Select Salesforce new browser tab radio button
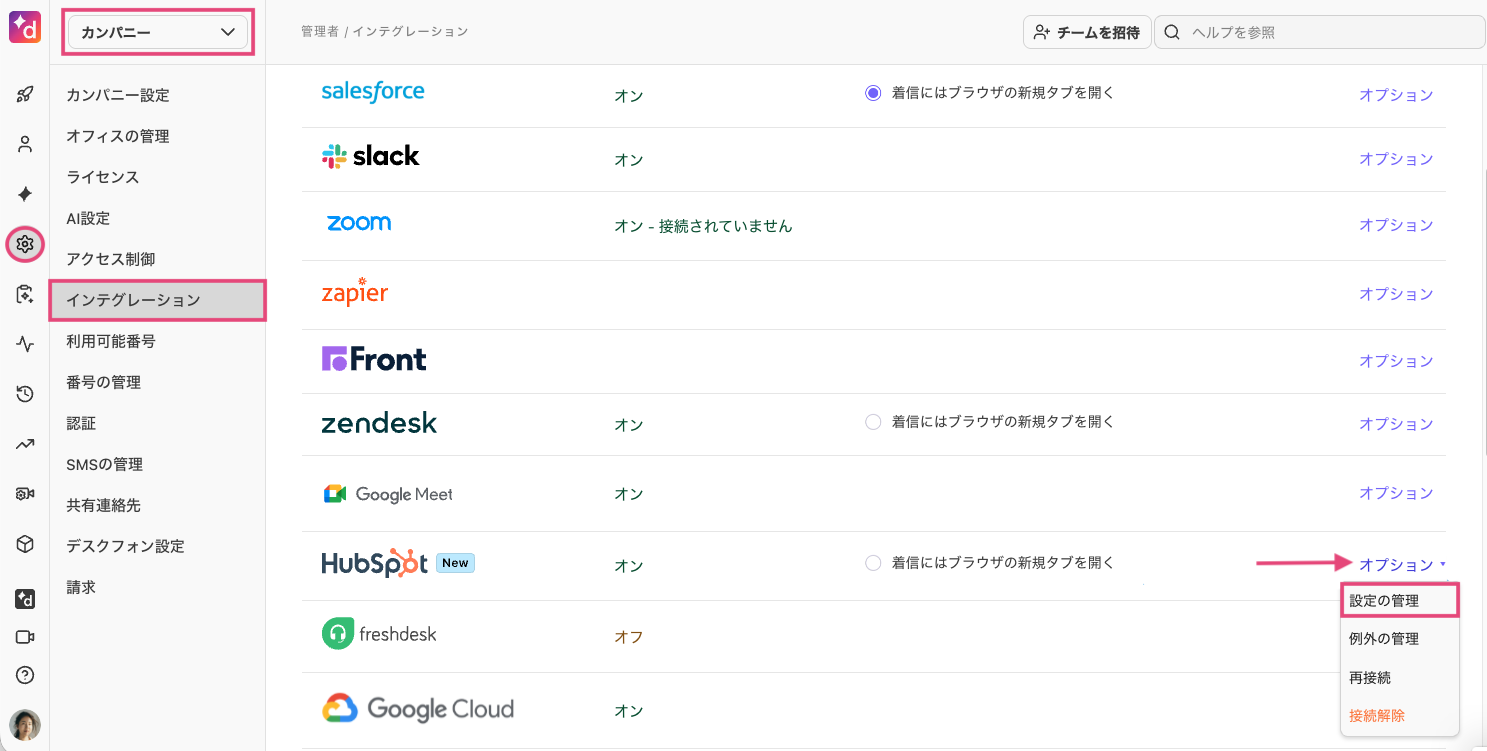This screenshot has width=1487, height=751. tap(873, 93)
